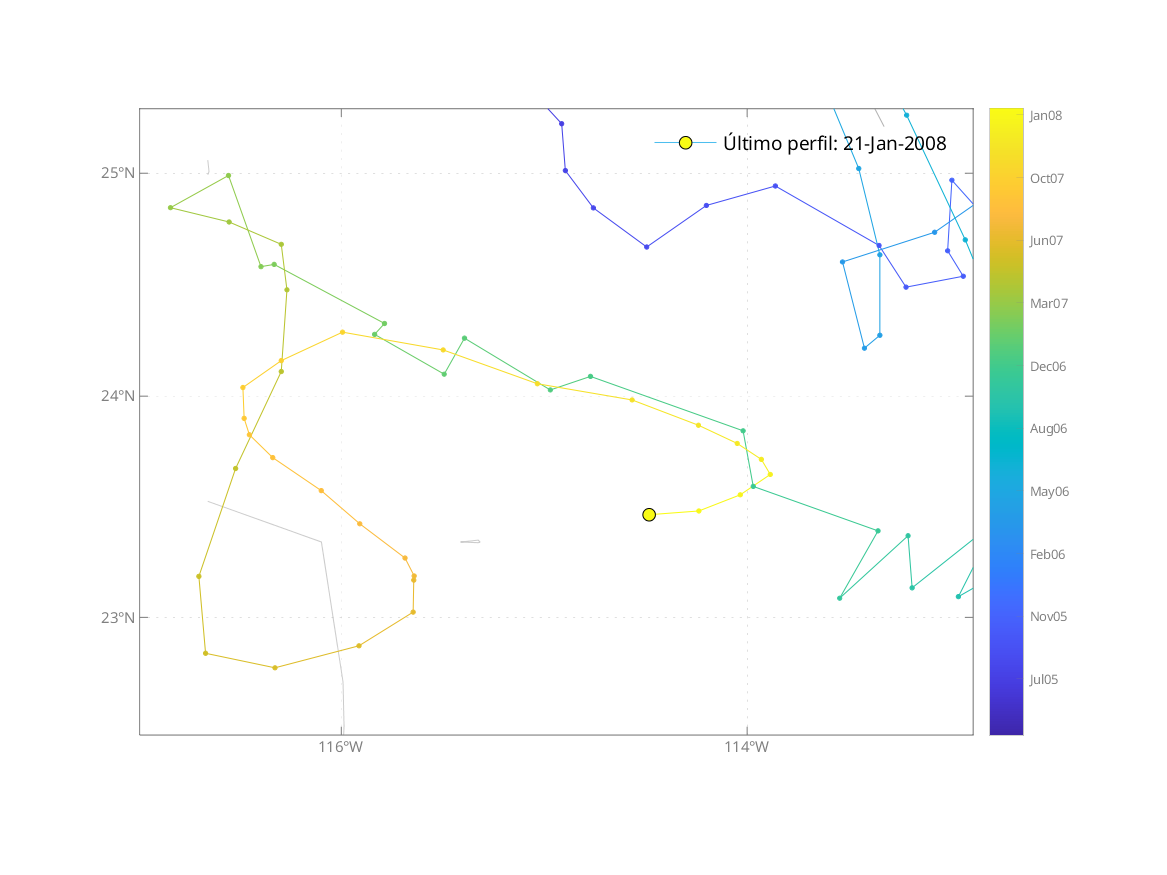Select the 116°W longitude axis label
The image size is (1167, 875).
341,748
